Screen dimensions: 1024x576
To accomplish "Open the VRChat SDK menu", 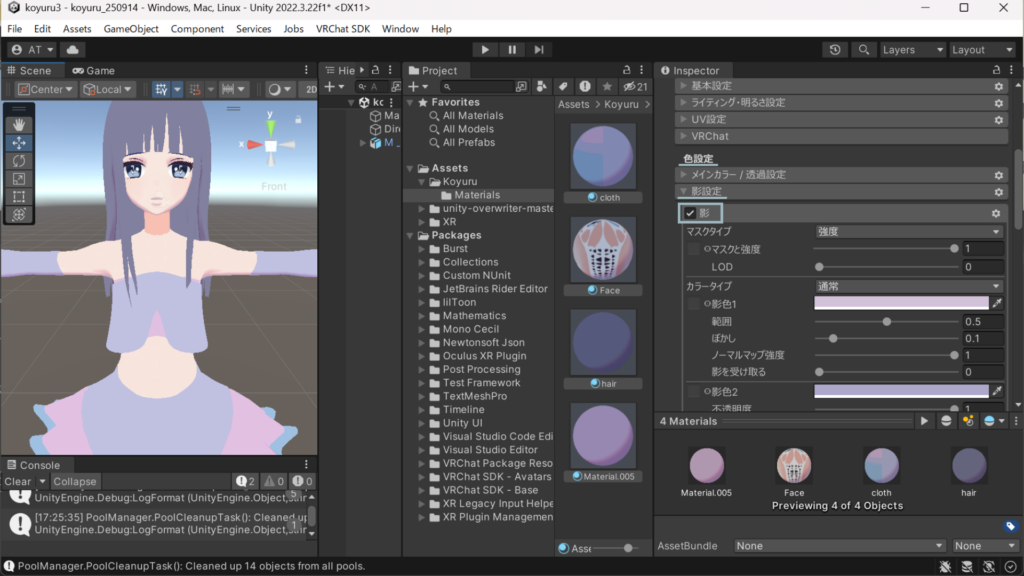I will click(343, 29).
